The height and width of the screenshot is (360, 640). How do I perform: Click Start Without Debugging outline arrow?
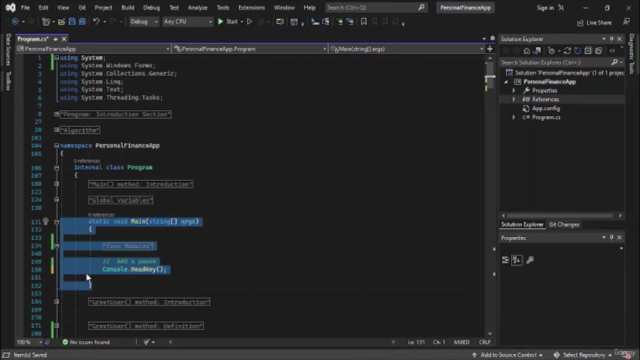coord(249,22)
